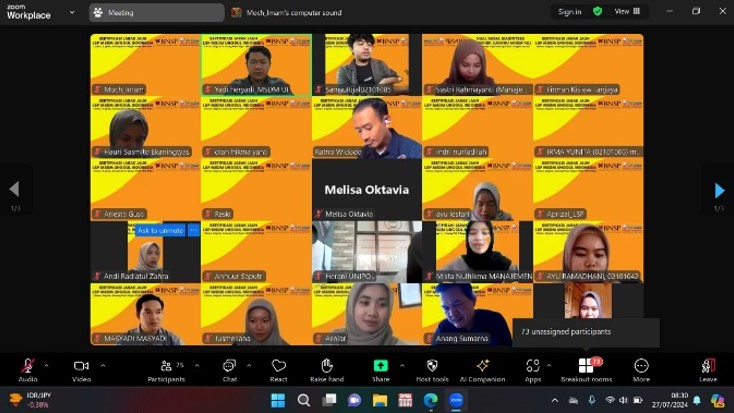The width and height of the screenshot is (734, 413).
Task: Open video options arrow next to Video
Action: (x=103, y=365)
